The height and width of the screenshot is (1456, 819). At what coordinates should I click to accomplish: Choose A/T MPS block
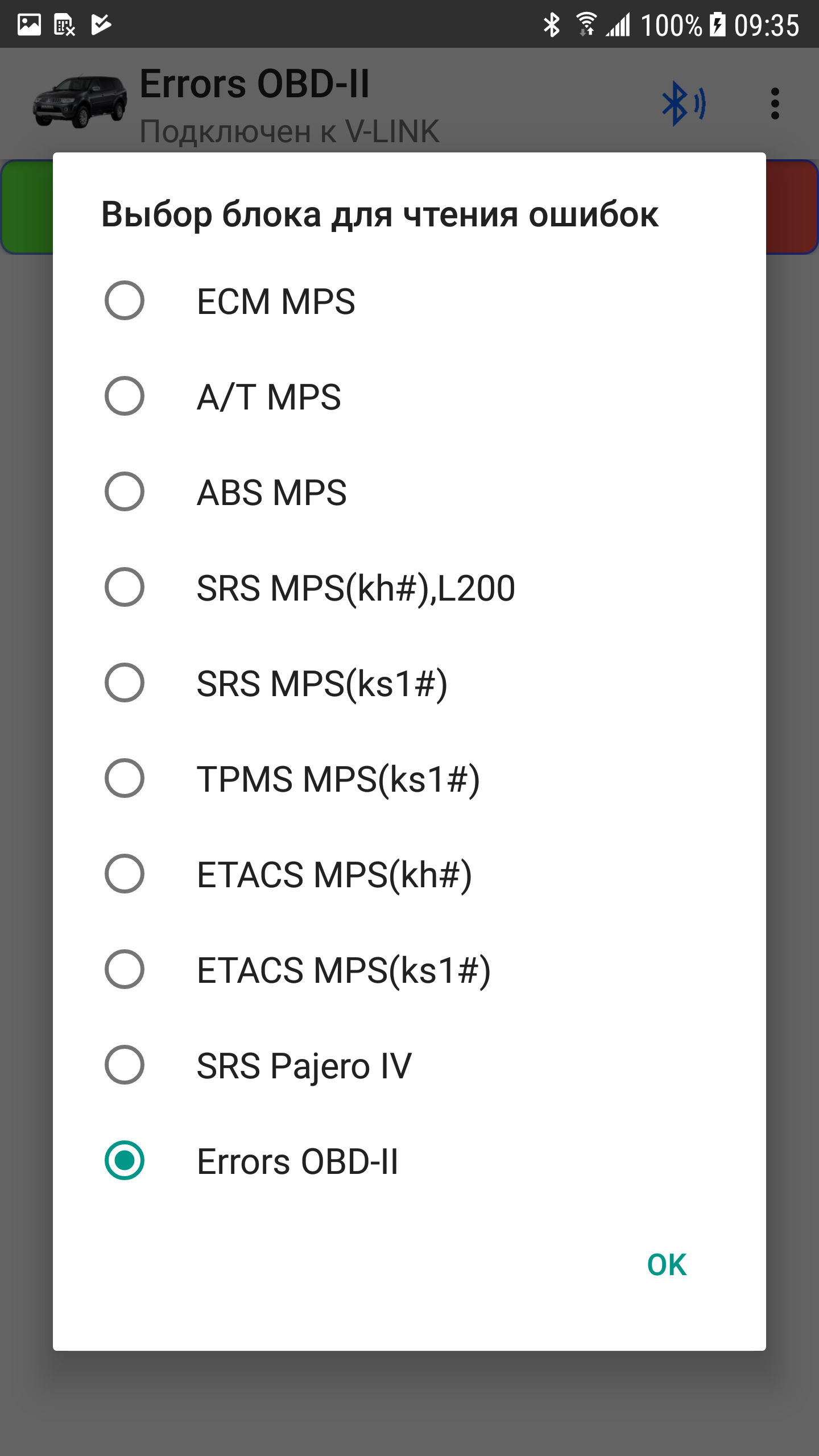coord(125,396)
